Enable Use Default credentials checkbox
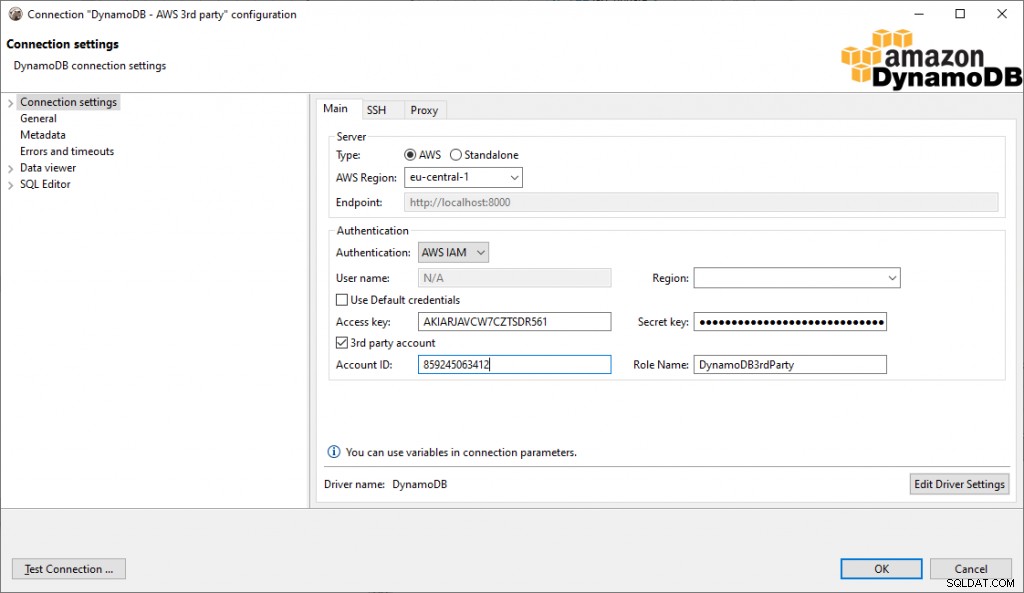1024x593 pixels. pos(342,300)
